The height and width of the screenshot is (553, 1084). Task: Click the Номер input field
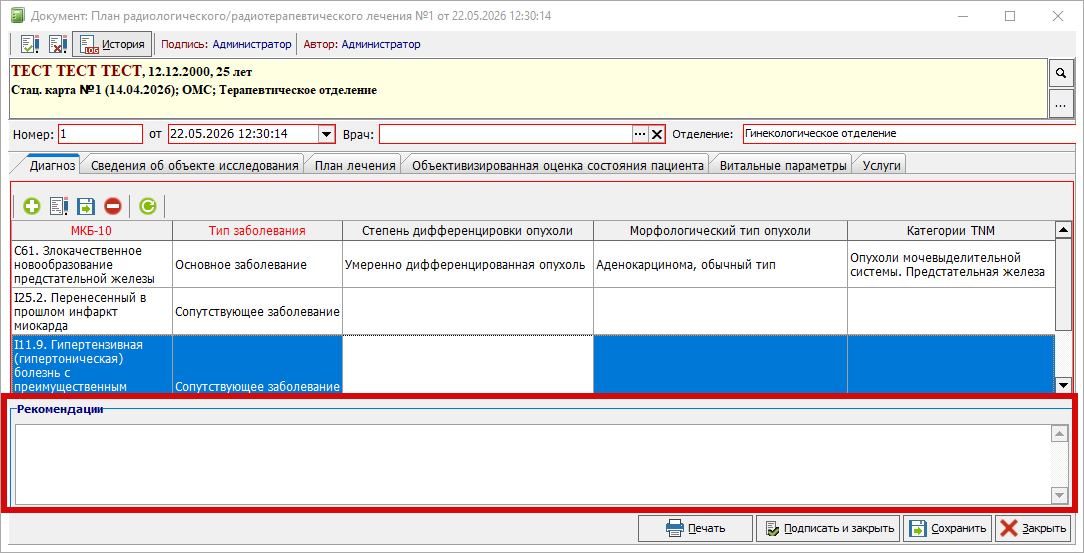(x=101, y=134)
